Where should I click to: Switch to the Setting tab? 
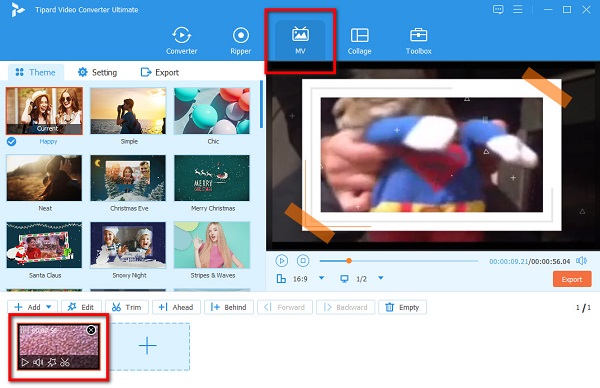coord(97,72)
